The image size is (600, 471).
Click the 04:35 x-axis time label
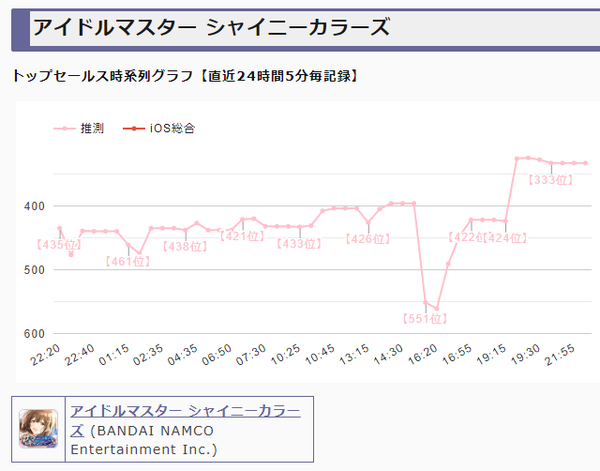coord(183,355)
